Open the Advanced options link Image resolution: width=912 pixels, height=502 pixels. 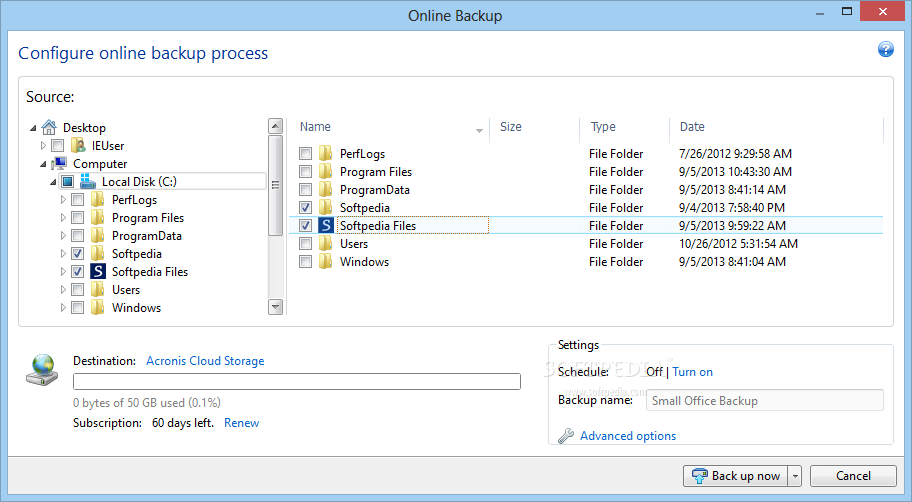[628, 436]
